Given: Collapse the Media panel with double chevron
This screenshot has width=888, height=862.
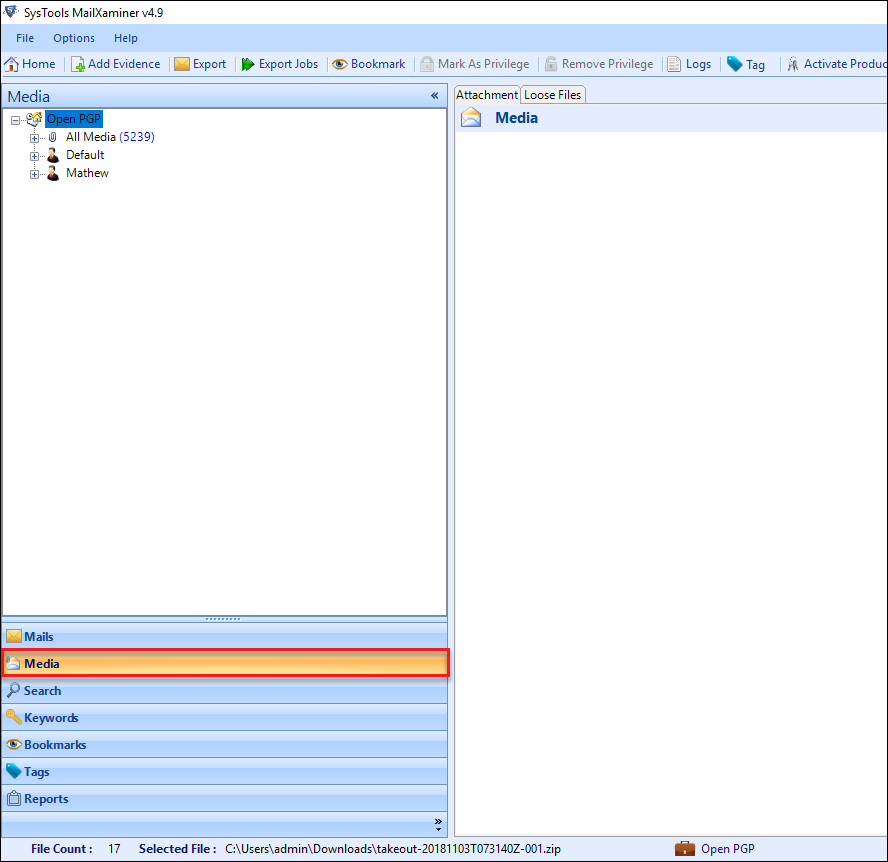Looking at the screenshot, I should 434,96.
